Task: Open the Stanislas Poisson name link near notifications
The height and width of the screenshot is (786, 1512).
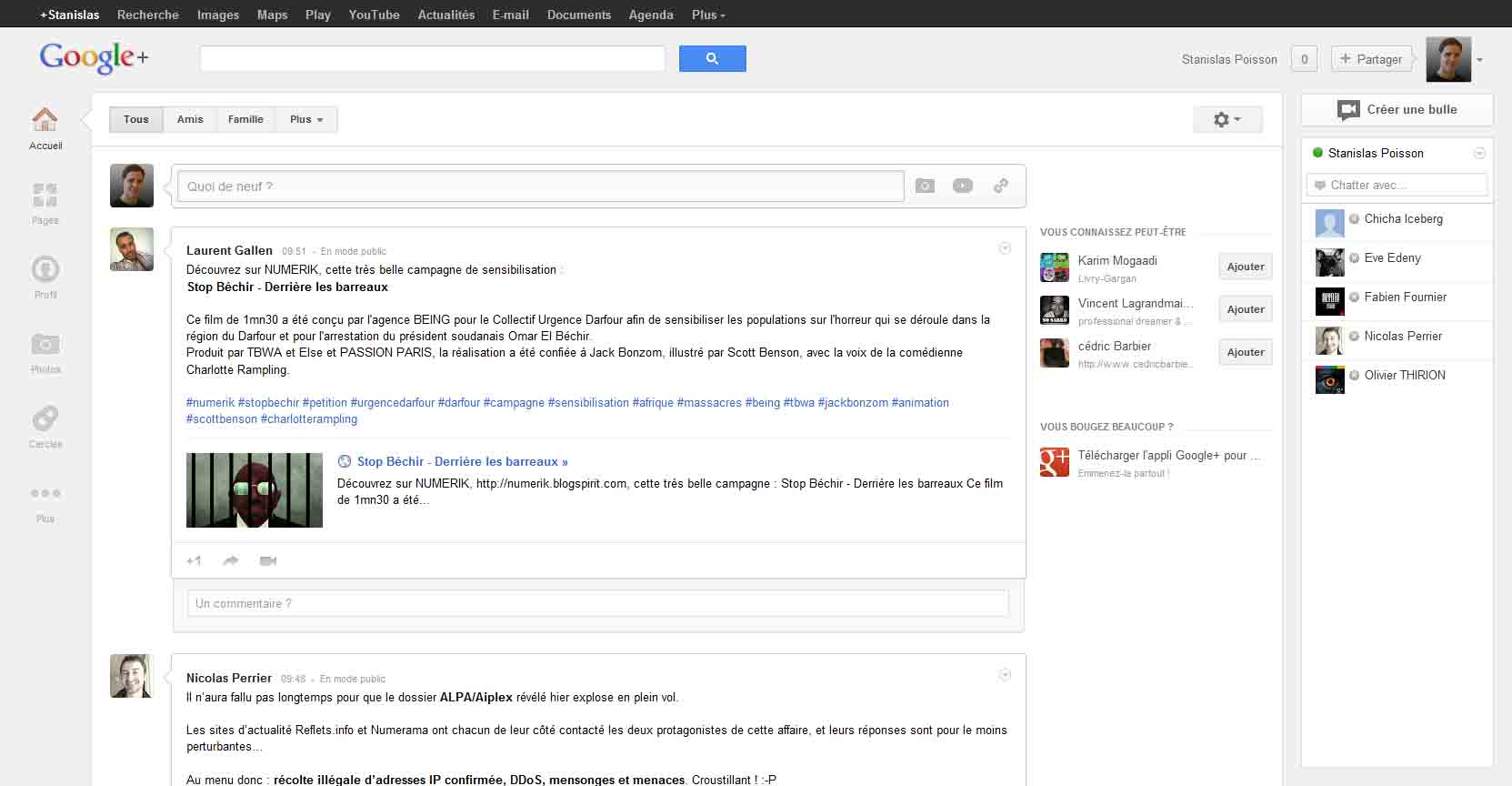Action: tap(1229, 59)
